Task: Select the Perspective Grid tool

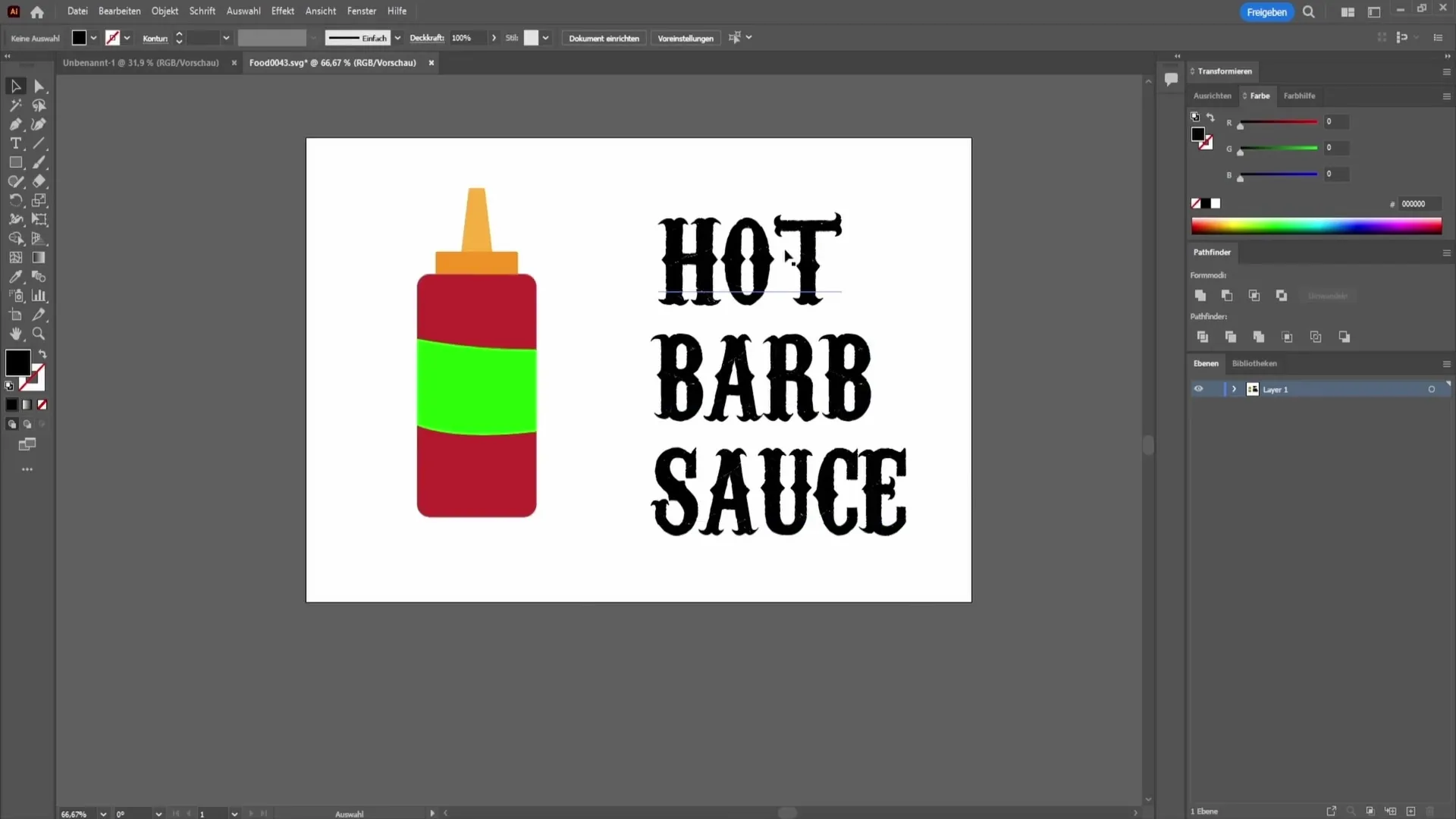Action: click(39, 238)
